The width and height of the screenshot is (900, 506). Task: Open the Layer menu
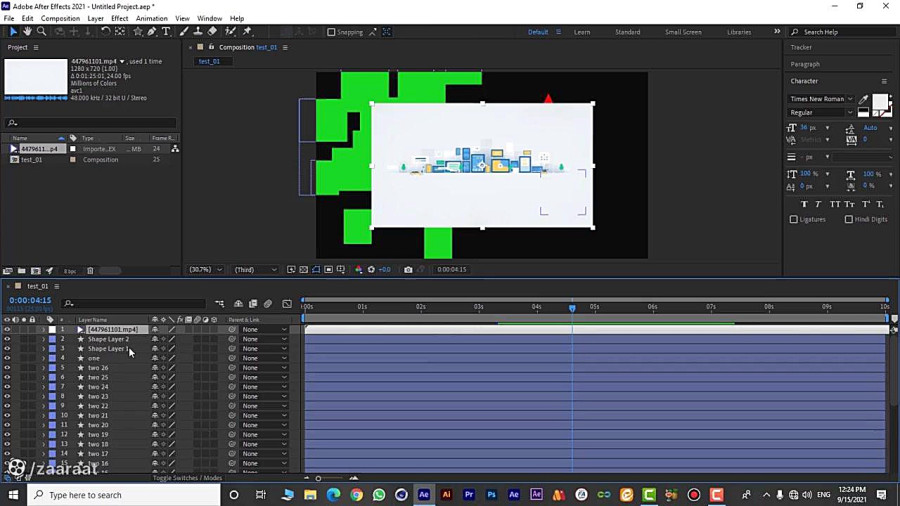pyautogui.click(x=95, y=18)
